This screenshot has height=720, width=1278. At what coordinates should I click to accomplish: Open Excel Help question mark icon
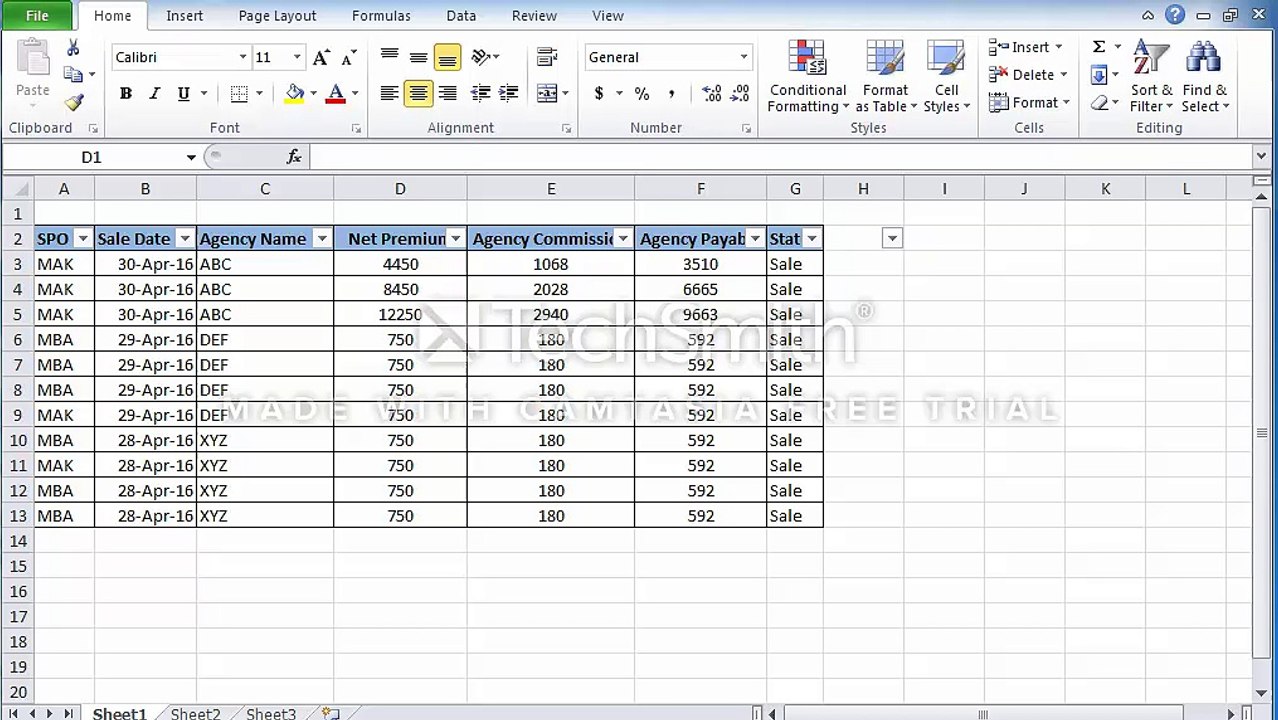[1175, 15]
